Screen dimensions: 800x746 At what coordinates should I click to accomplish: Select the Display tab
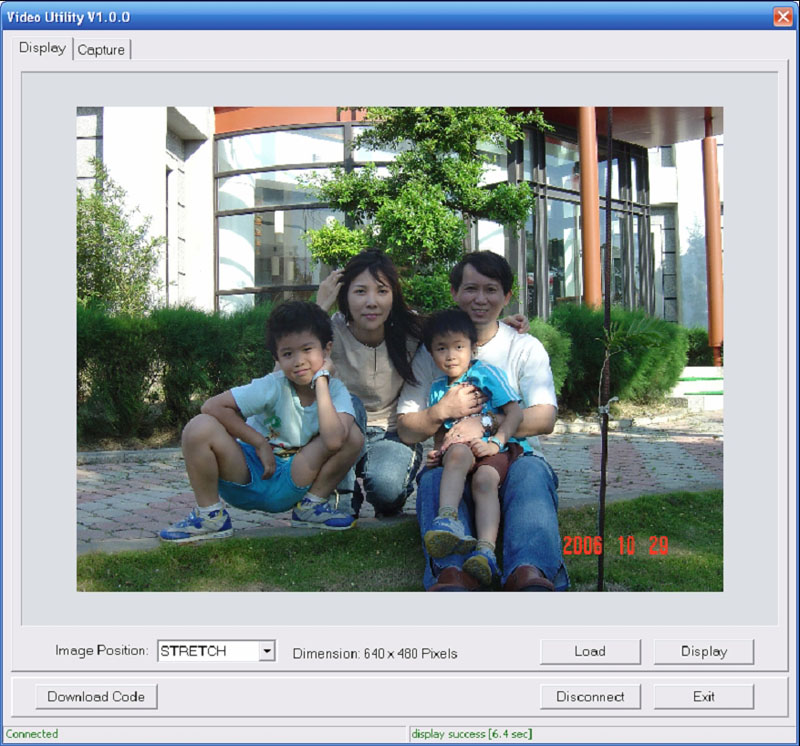[x=42, y=48]
